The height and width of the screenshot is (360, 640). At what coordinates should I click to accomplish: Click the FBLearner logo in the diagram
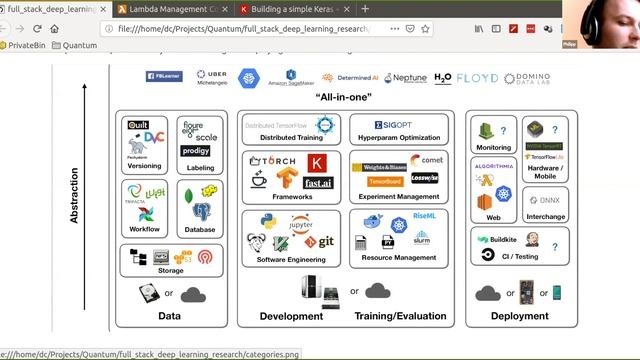[x=164, y=76]
